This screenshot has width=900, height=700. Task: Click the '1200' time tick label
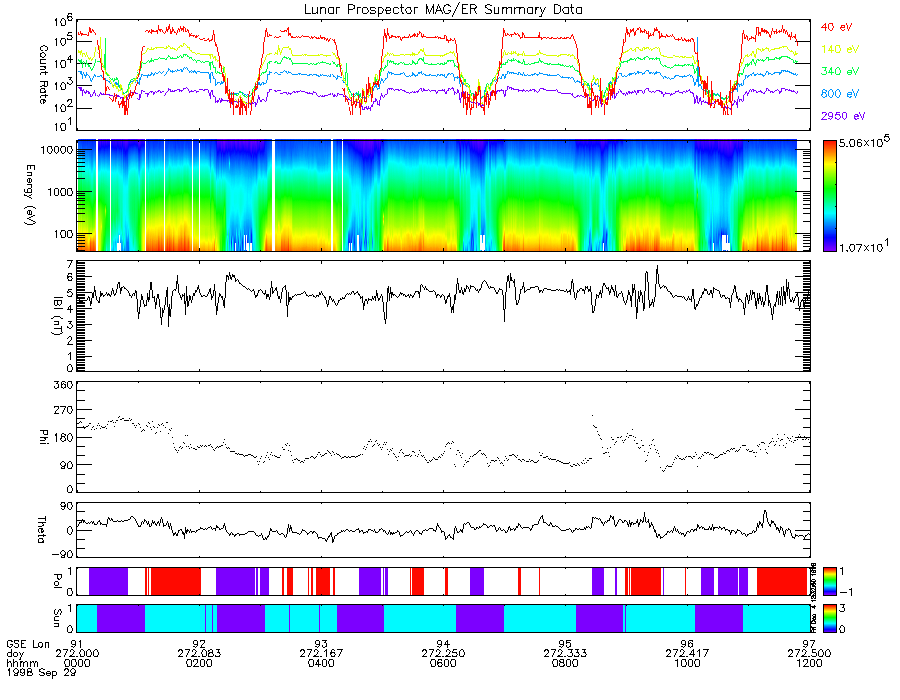click(809, 663)
